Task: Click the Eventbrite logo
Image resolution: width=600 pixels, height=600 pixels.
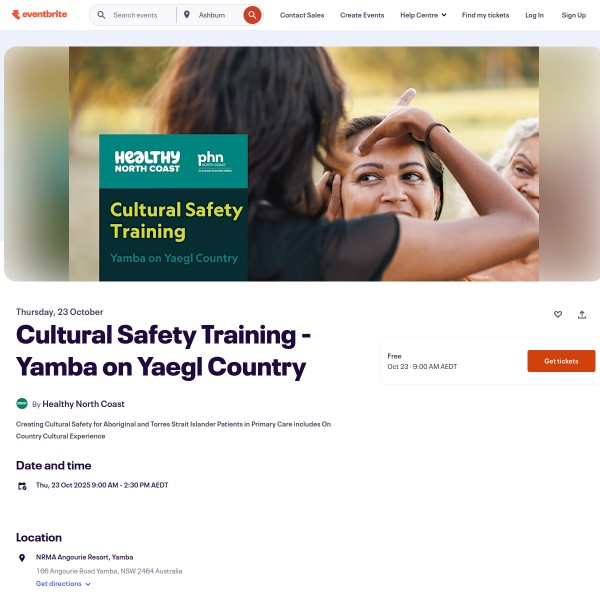Action: 39,15
